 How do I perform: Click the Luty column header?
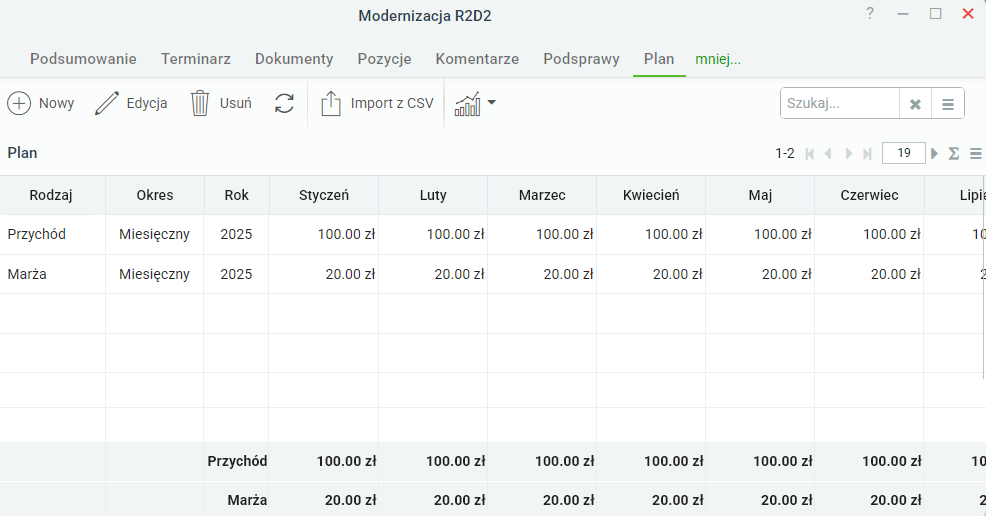[433, 195]
